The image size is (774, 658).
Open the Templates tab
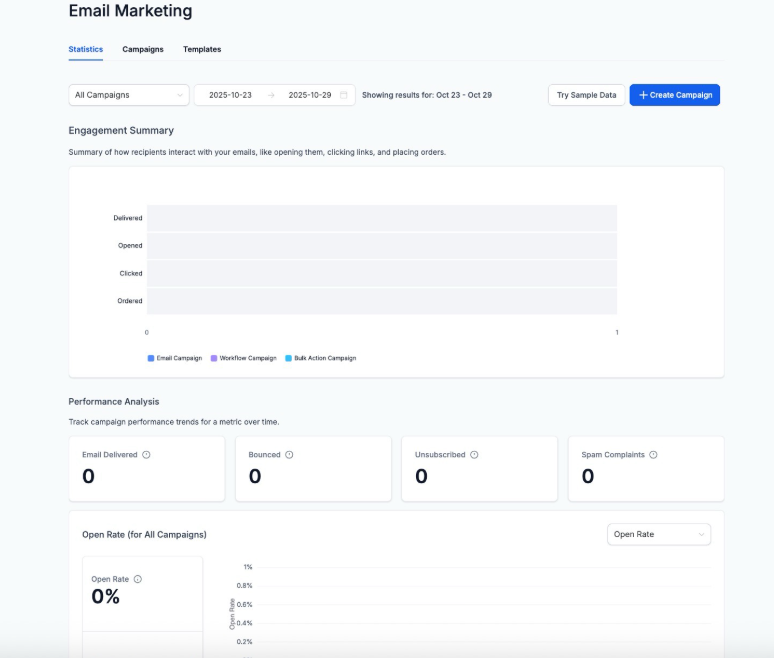pyautogui.click(x=202, y=49)
